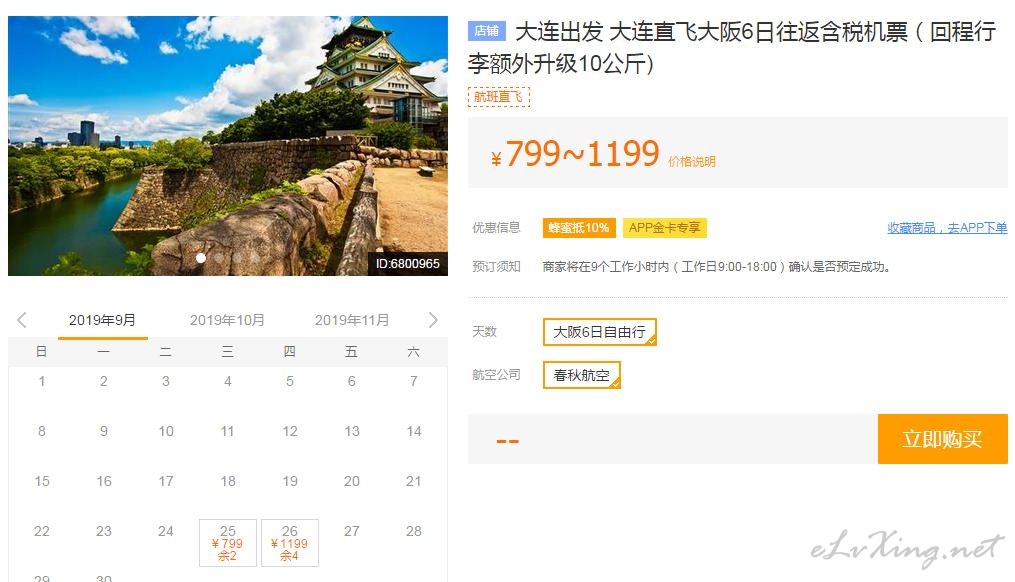Click the 优惠信息 label
This screenshot has height=582, width=1015.
pyautogui.click(x=496, y=228)
